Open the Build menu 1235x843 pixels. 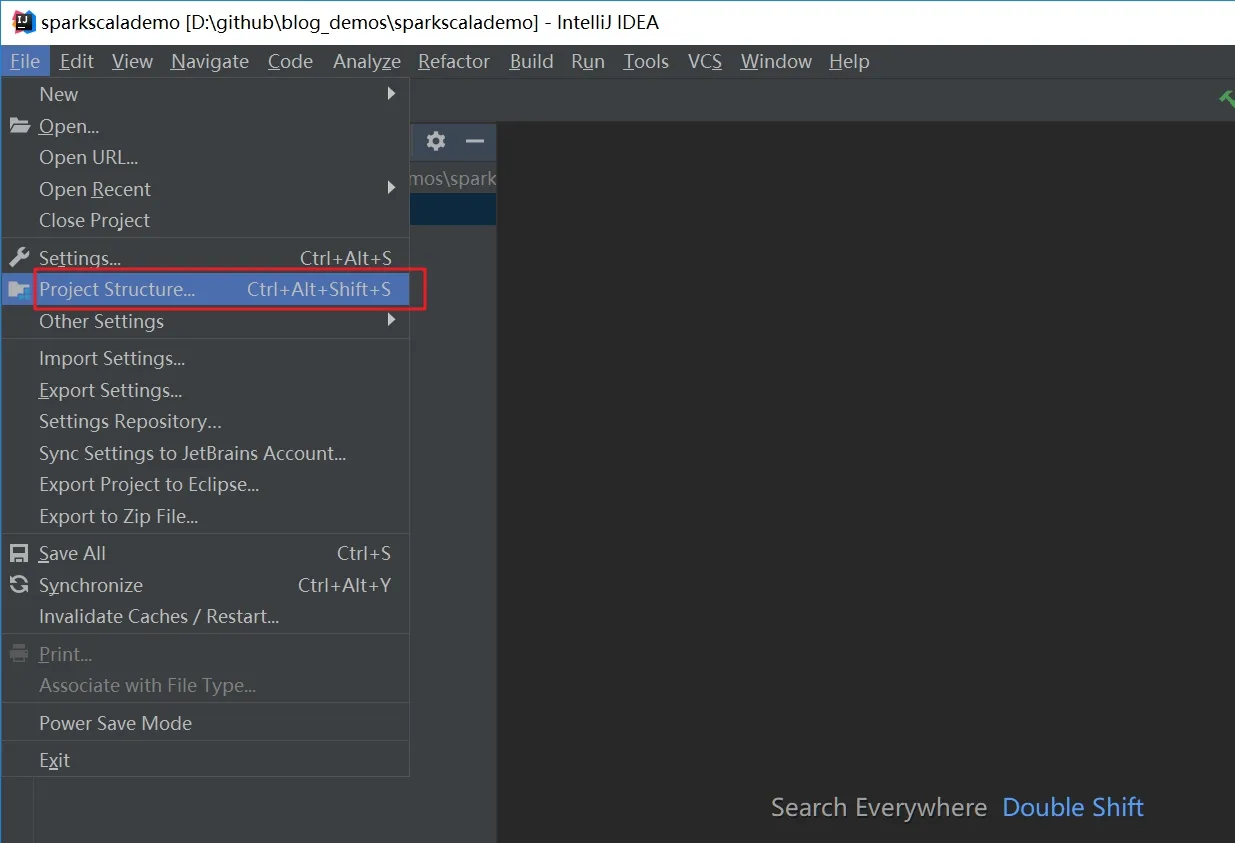pos(531,61)
